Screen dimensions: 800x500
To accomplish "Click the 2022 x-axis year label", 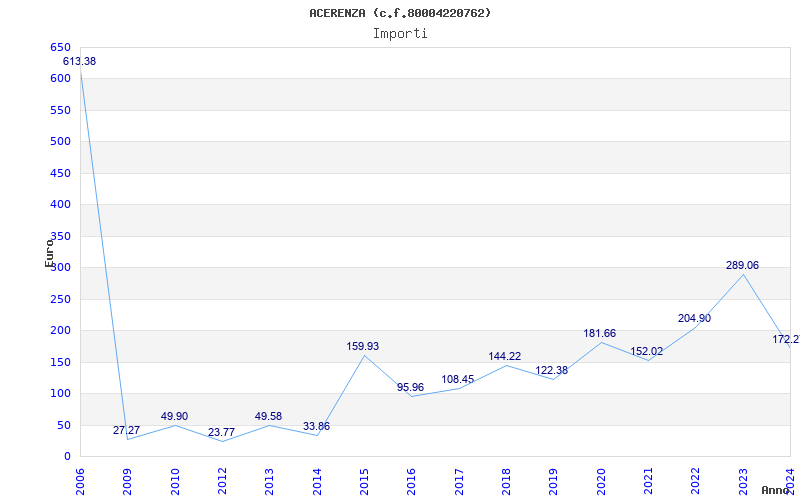I will point(695,482).
